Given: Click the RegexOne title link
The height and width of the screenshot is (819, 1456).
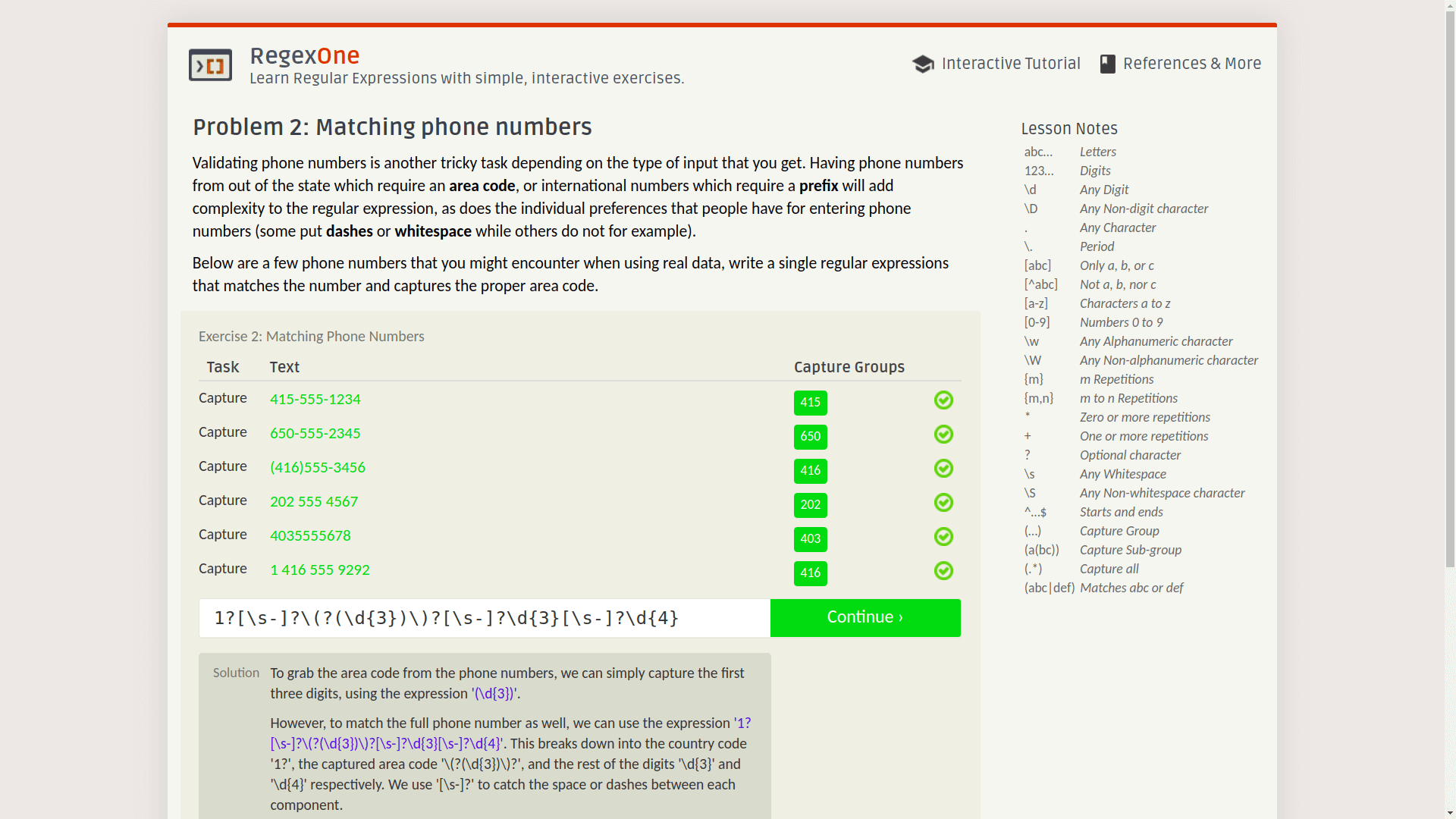Looking at the screenshot, I should point(304,56).
